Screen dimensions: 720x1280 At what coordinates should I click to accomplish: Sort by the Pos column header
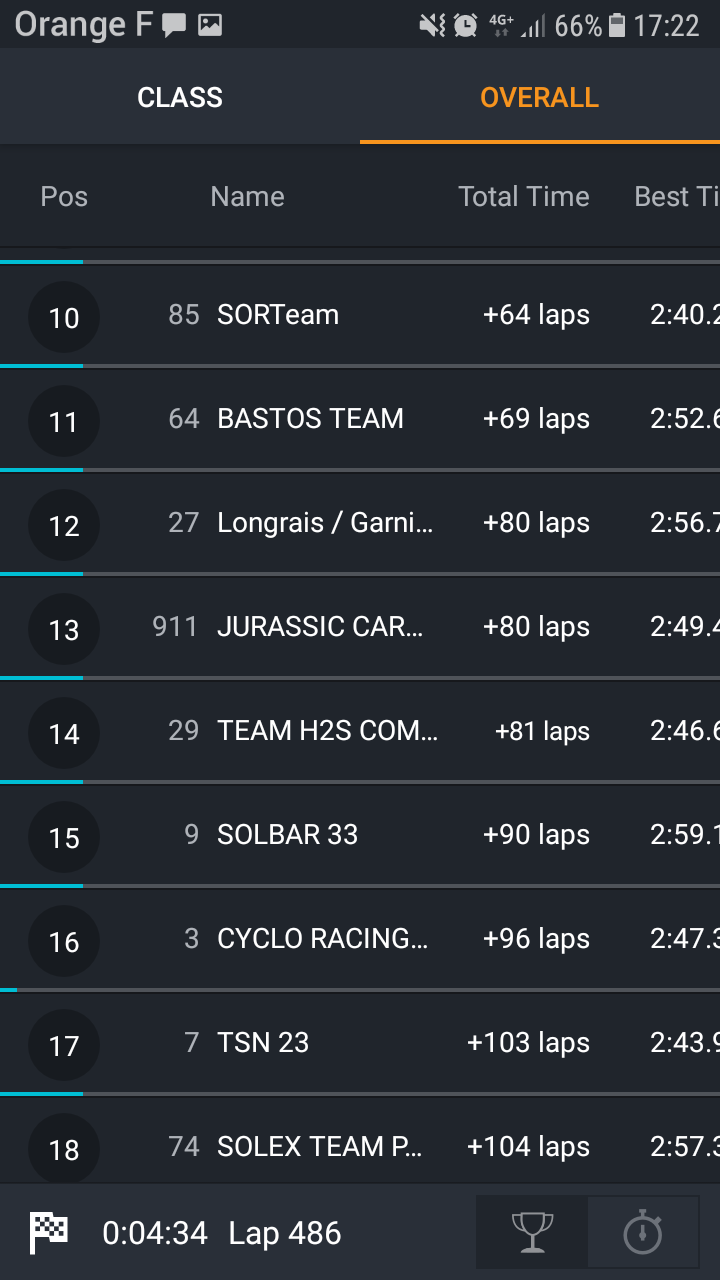64,196
